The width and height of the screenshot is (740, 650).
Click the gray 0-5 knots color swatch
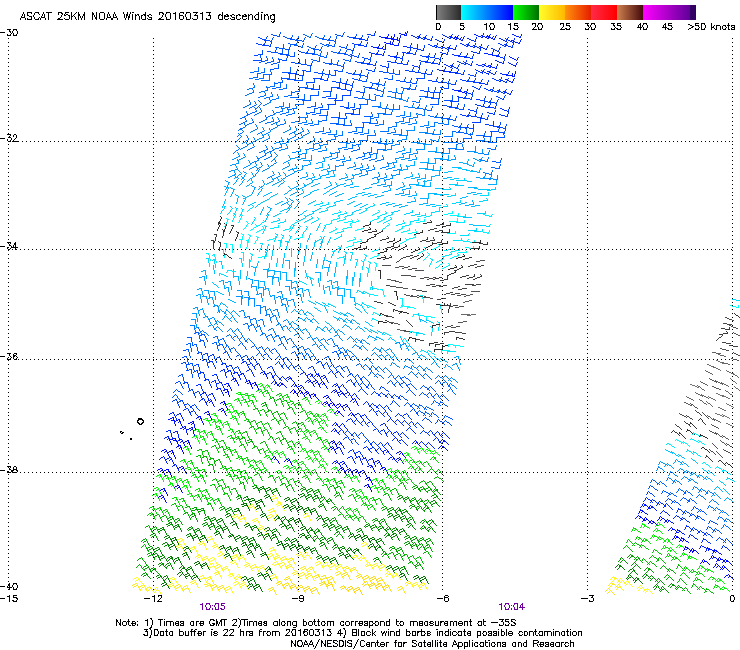click(x=448, y=12)
